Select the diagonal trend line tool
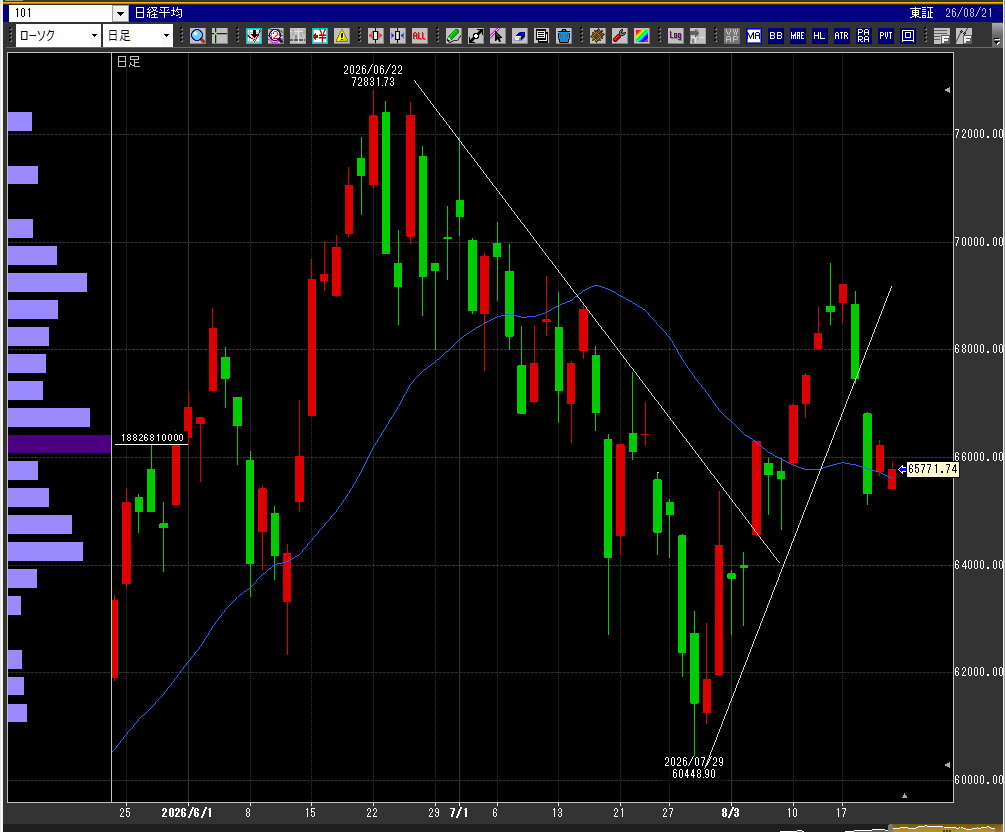Viewport: 1005px width, 832px height. coord(476,36)
